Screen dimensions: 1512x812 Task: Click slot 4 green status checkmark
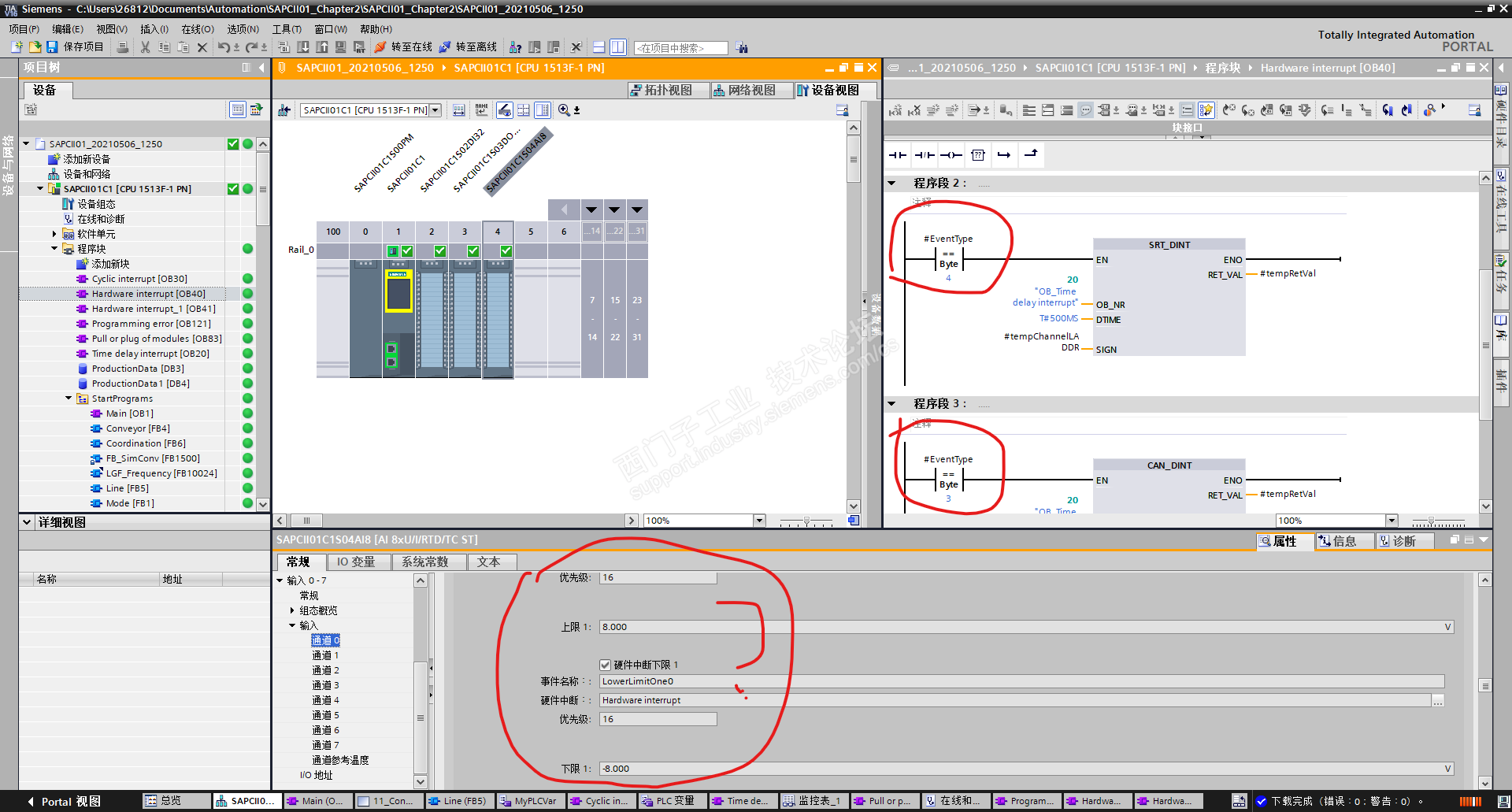506,250
